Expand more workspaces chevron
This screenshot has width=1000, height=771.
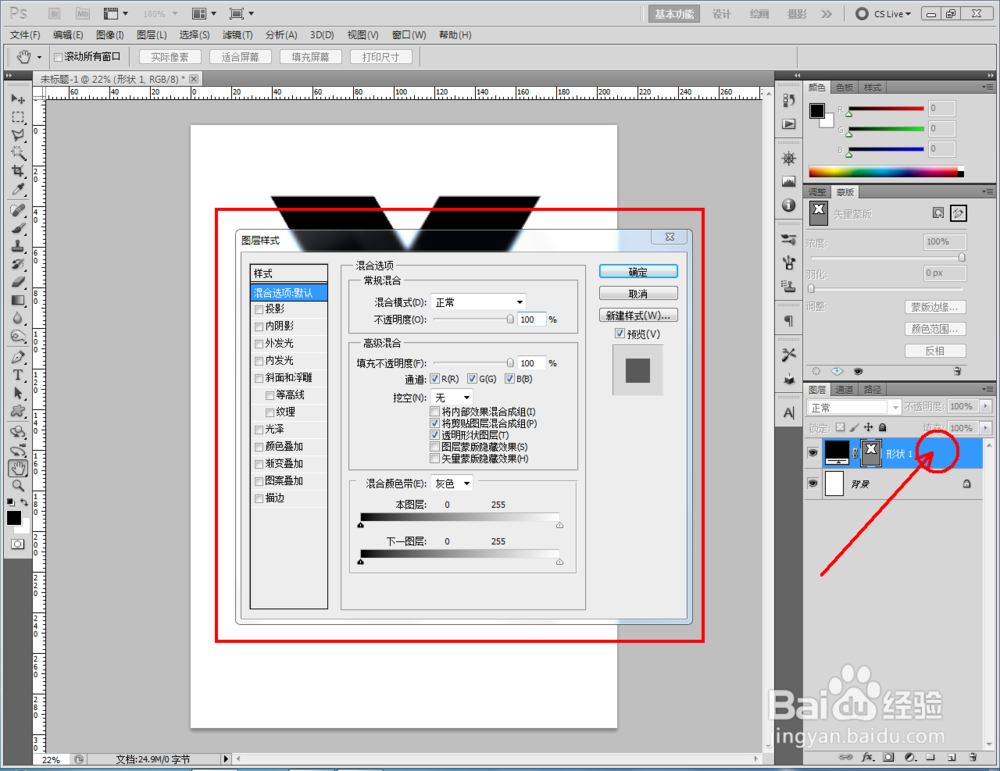tap(827, 13)
